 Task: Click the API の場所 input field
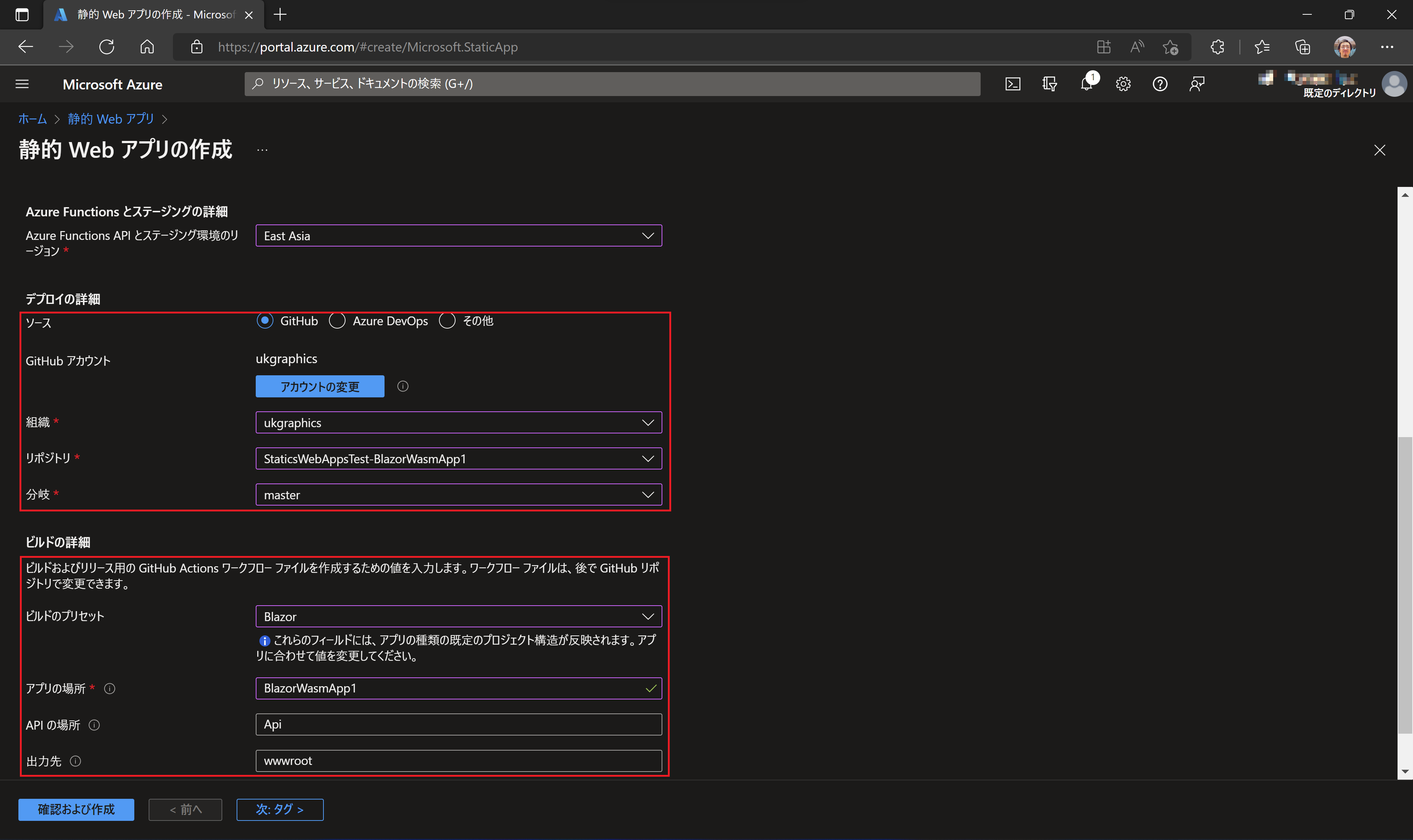point(458,724)
